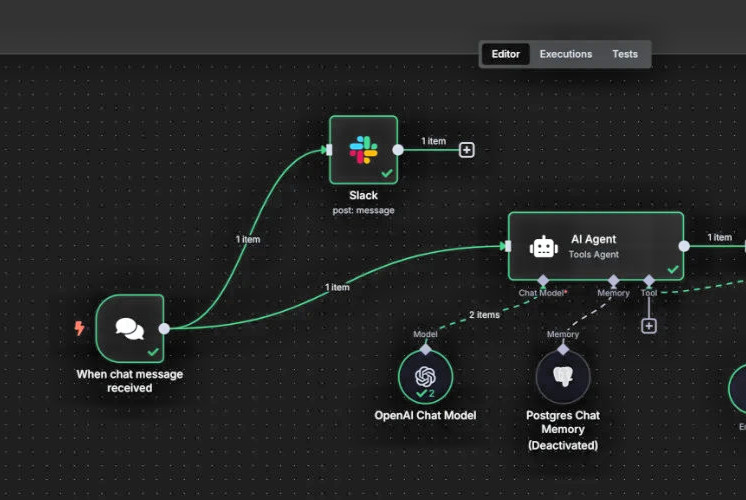The image size is (746, 500).
Task: Open the Executions tab
Action: (x=566, y=54)
